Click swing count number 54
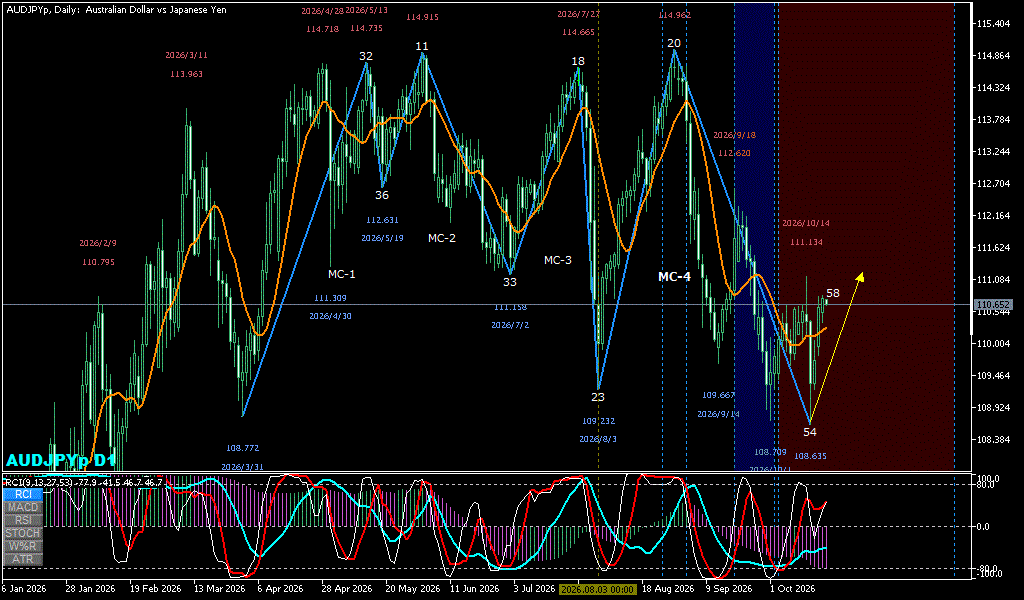 pyautogui.click(x=810, y=432)
